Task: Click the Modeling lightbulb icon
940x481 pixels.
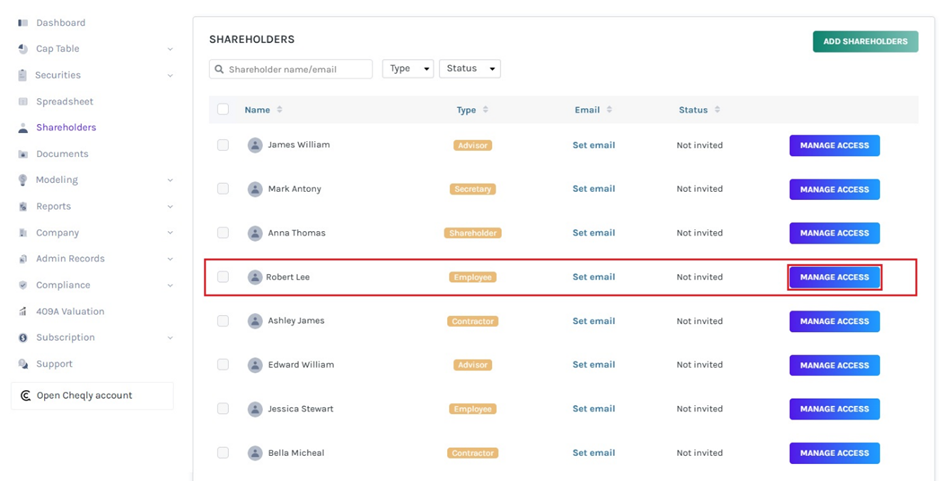Action: [23, 180]
